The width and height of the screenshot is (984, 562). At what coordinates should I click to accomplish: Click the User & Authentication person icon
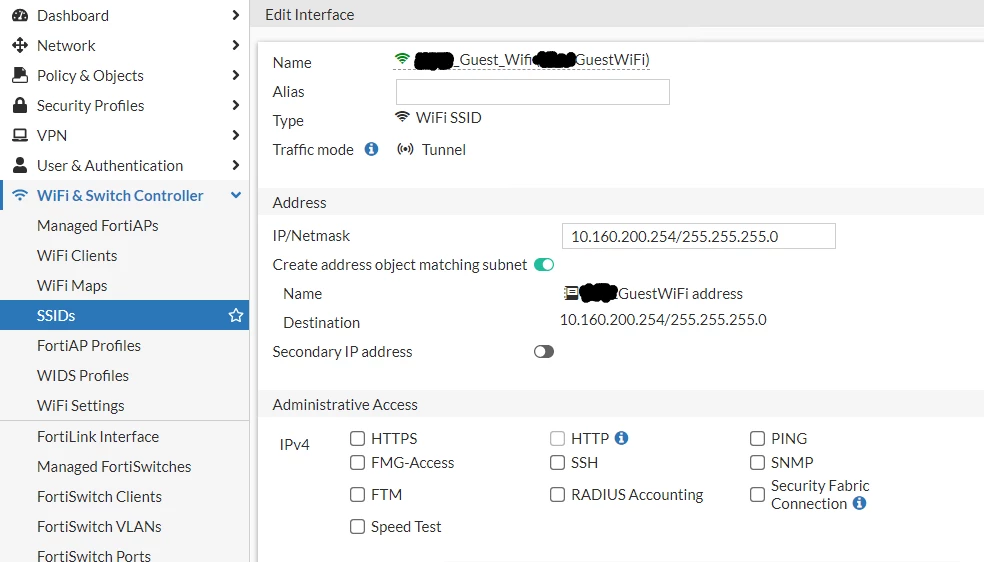tap(20, 165)
